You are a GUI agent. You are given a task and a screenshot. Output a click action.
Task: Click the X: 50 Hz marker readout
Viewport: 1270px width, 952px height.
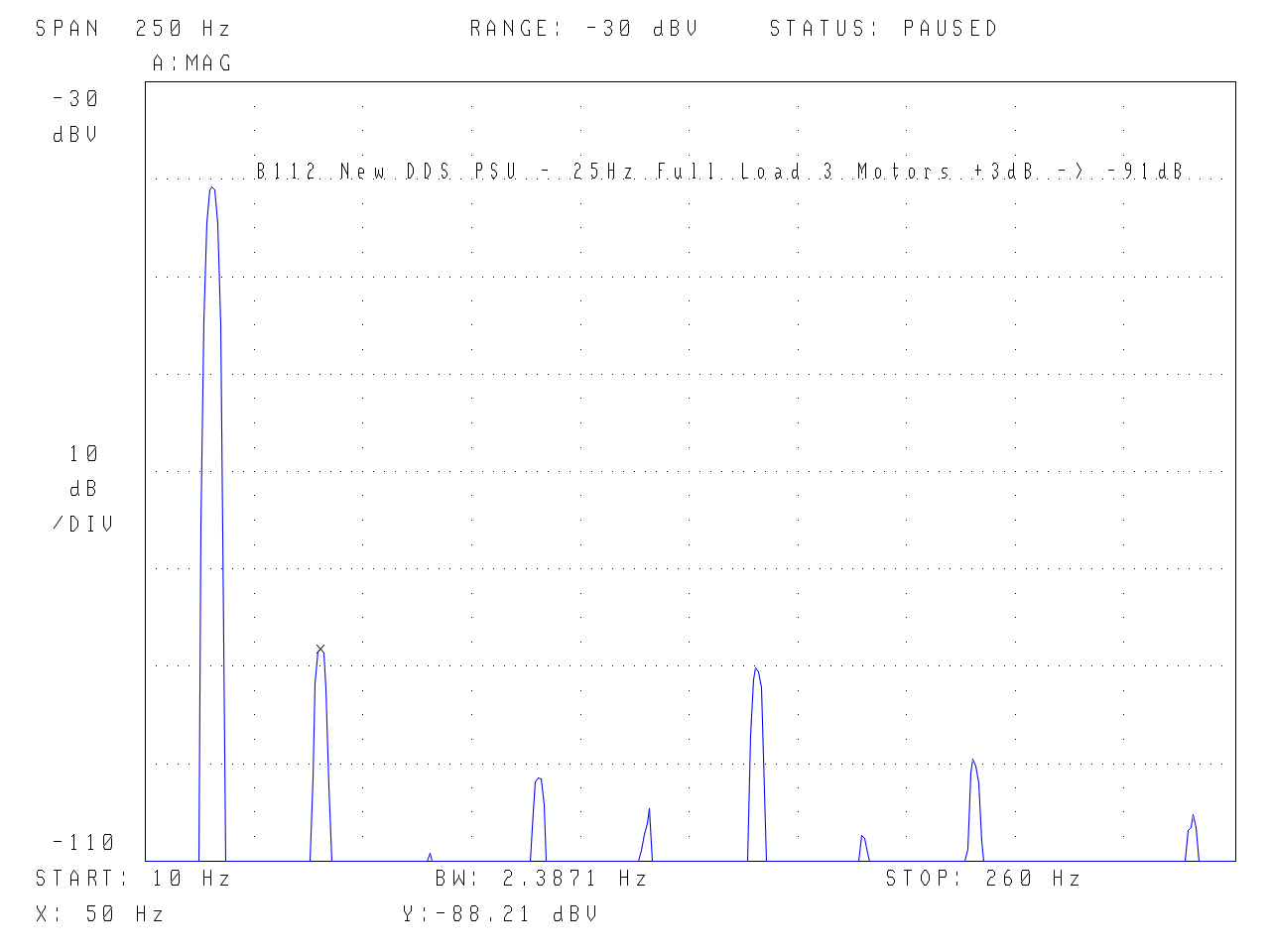tap(99, 914)
